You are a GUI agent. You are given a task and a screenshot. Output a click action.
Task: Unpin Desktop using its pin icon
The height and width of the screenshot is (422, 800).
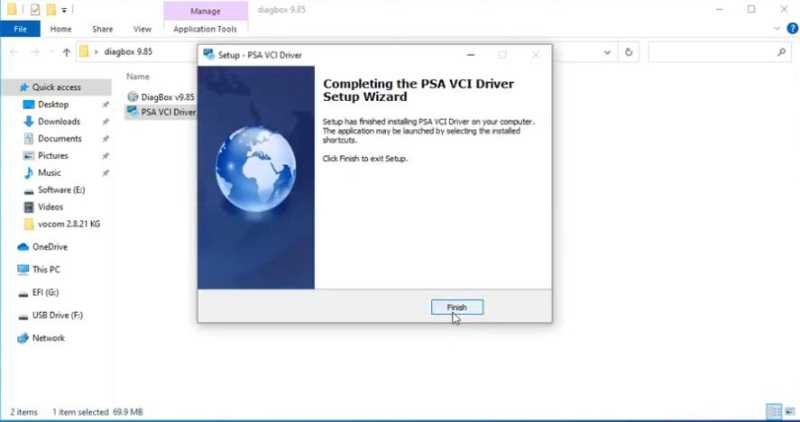point(105,105)
